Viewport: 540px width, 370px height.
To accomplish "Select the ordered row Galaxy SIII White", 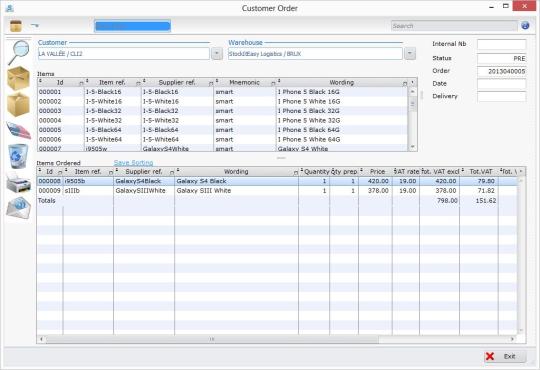I will (277, 191).
